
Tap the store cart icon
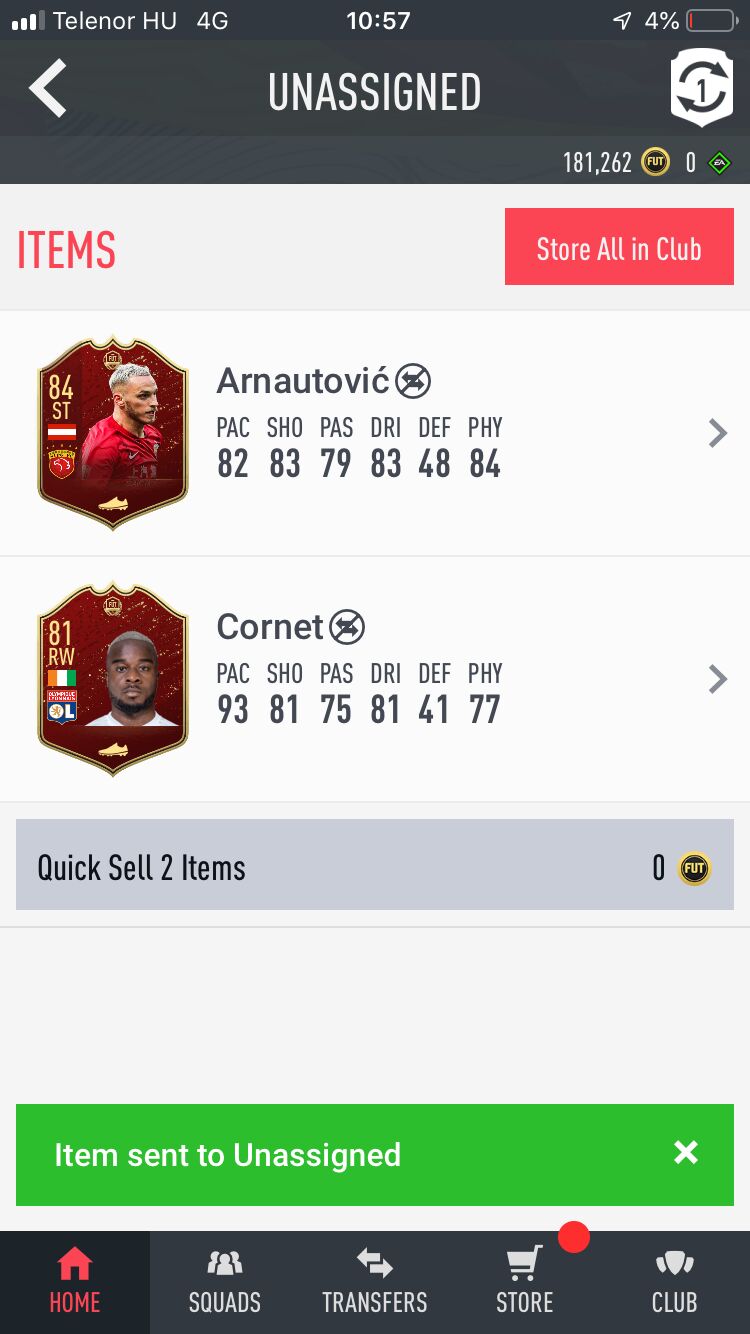tap(525, 1264)
